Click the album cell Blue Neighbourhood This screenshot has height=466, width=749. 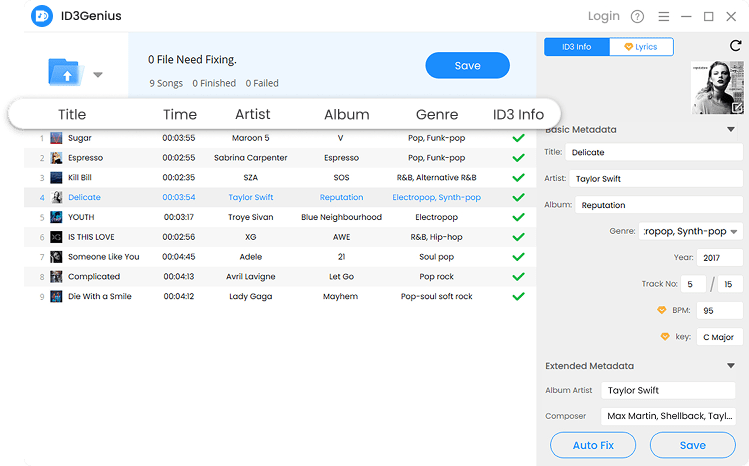pos(341,217)
